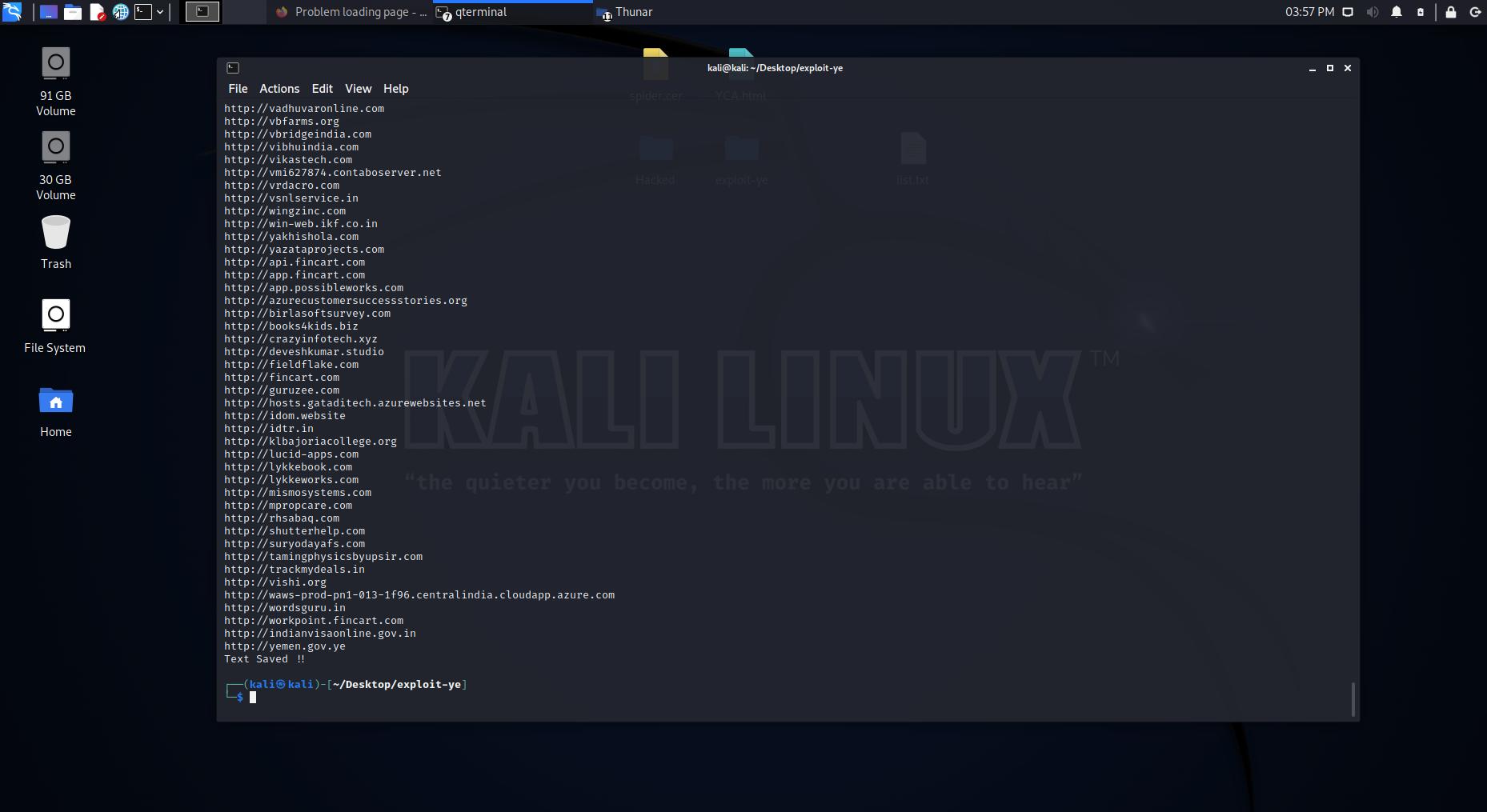The image size is (1487, 812).
Task: Open the File System desktop icon
Action: tap(55, 326)
